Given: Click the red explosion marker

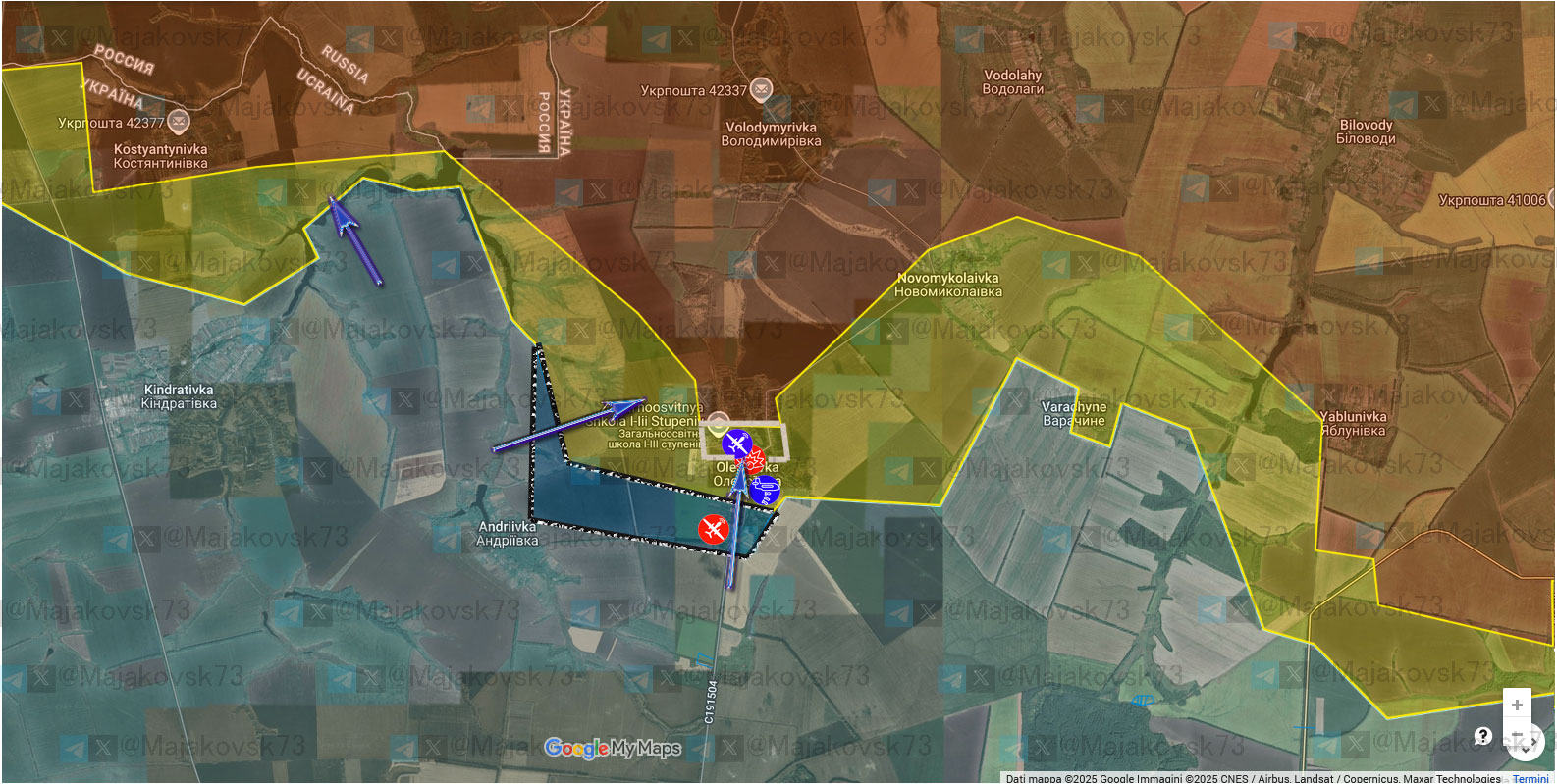Looking at the screenshot, I should tap(755, 460).
